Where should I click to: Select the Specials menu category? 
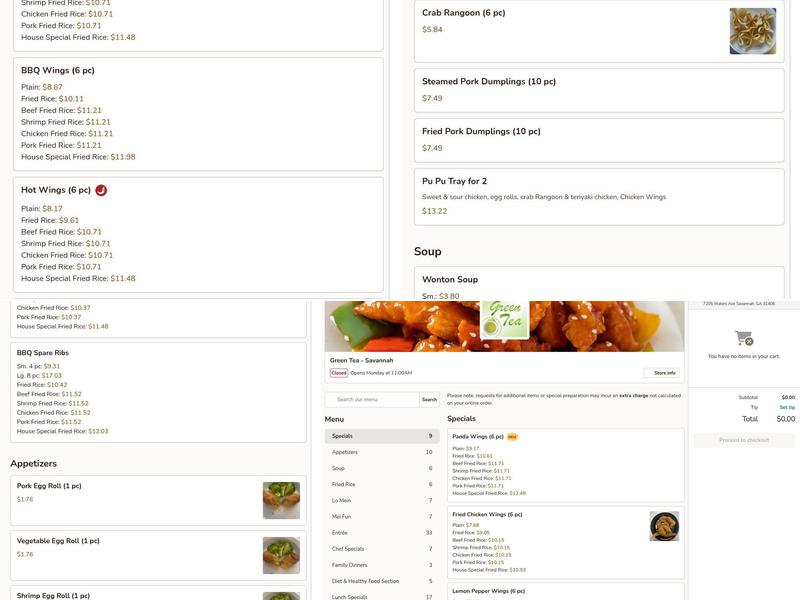[382, 436]
